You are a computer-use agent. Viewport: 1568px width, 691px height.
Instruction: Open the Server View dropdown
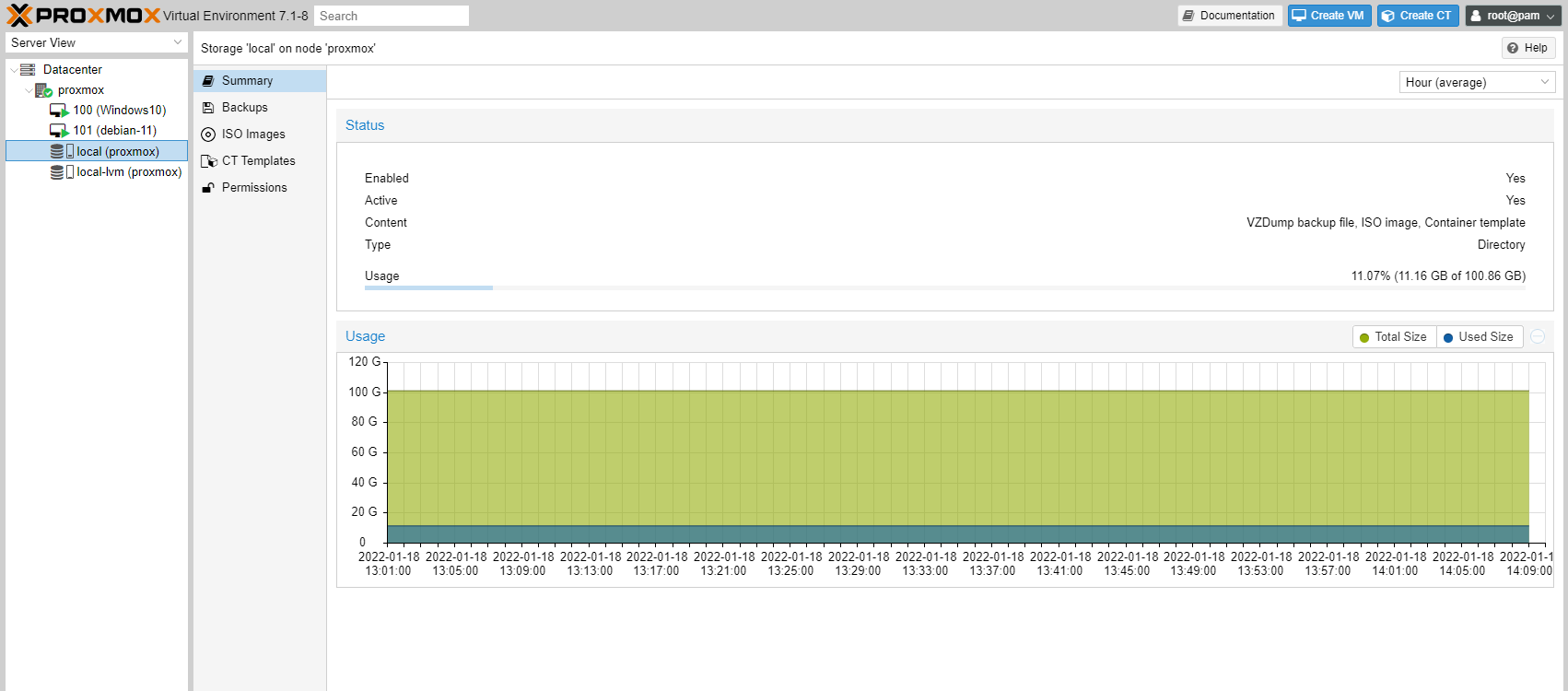click(x=96, y=43)
